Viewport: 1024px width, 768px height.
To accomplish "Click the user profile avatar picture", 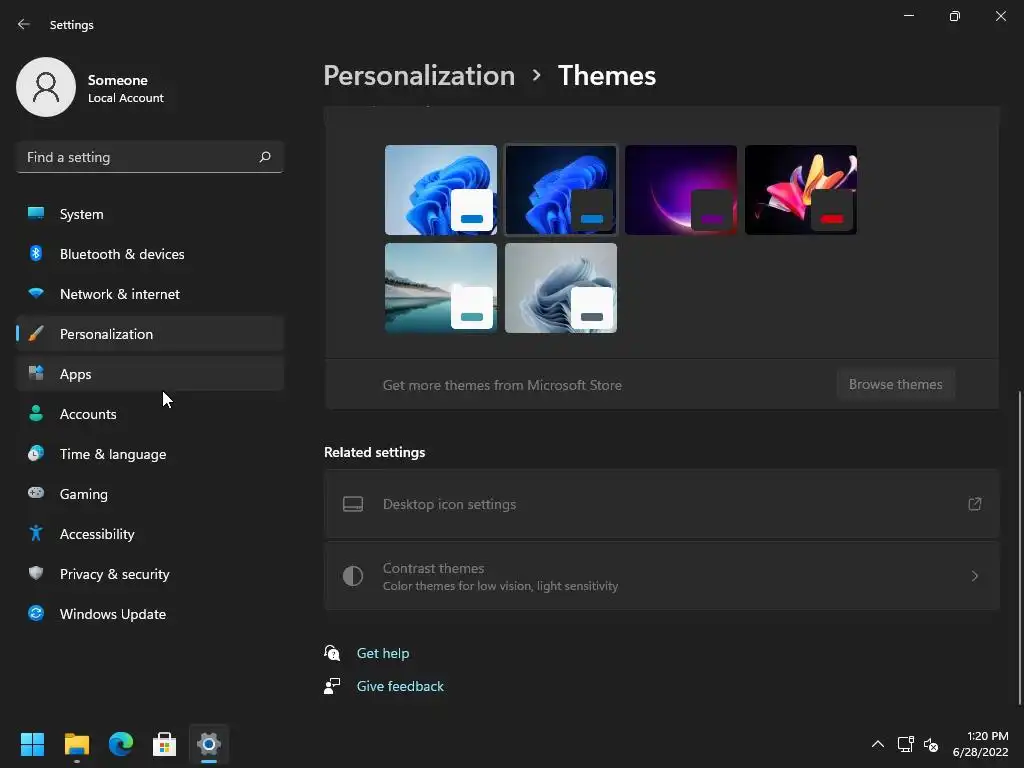I will coord(46,87).
